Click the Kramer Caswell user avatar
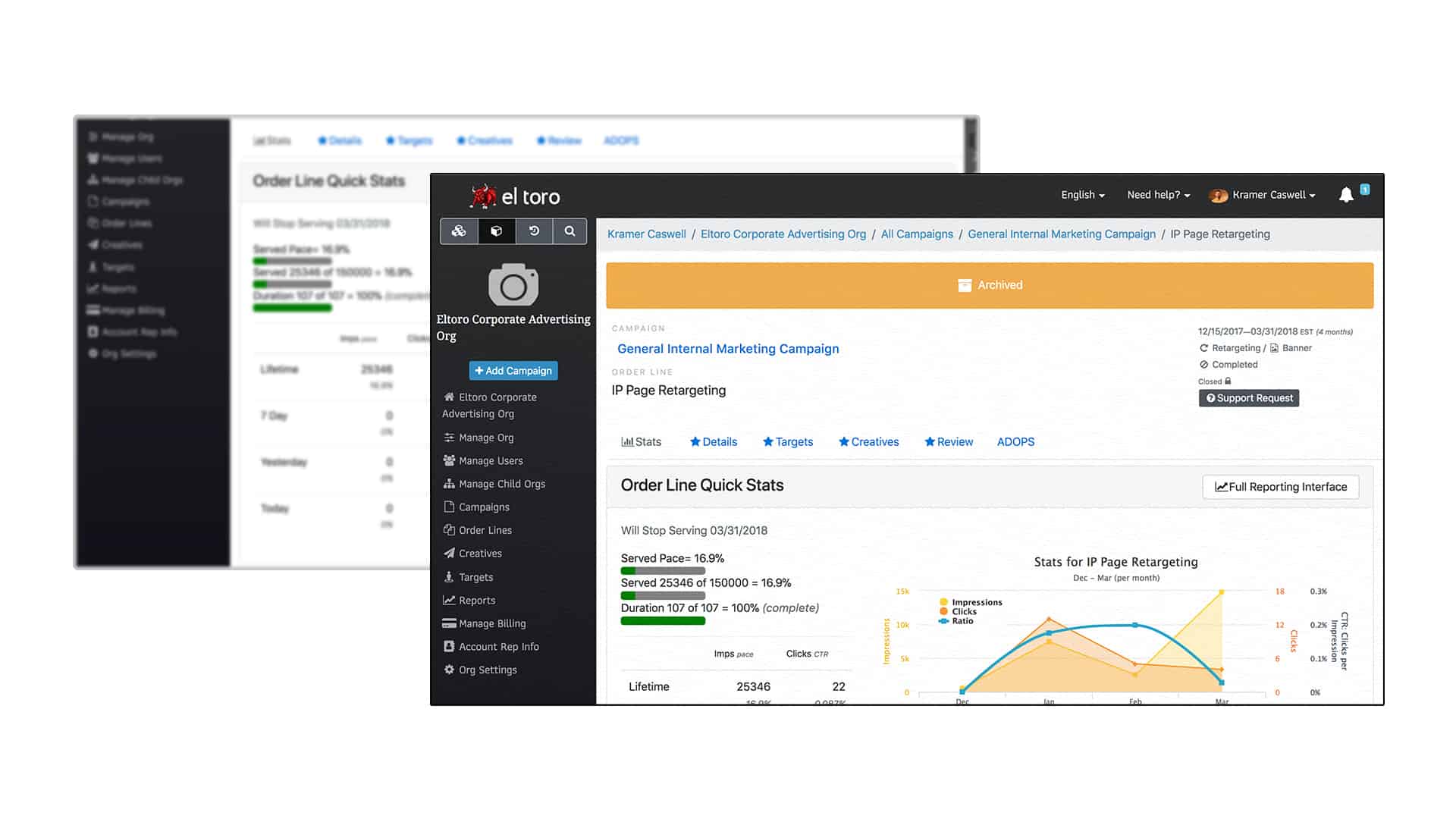The image size is (1456, 819). pos(1219,196)
